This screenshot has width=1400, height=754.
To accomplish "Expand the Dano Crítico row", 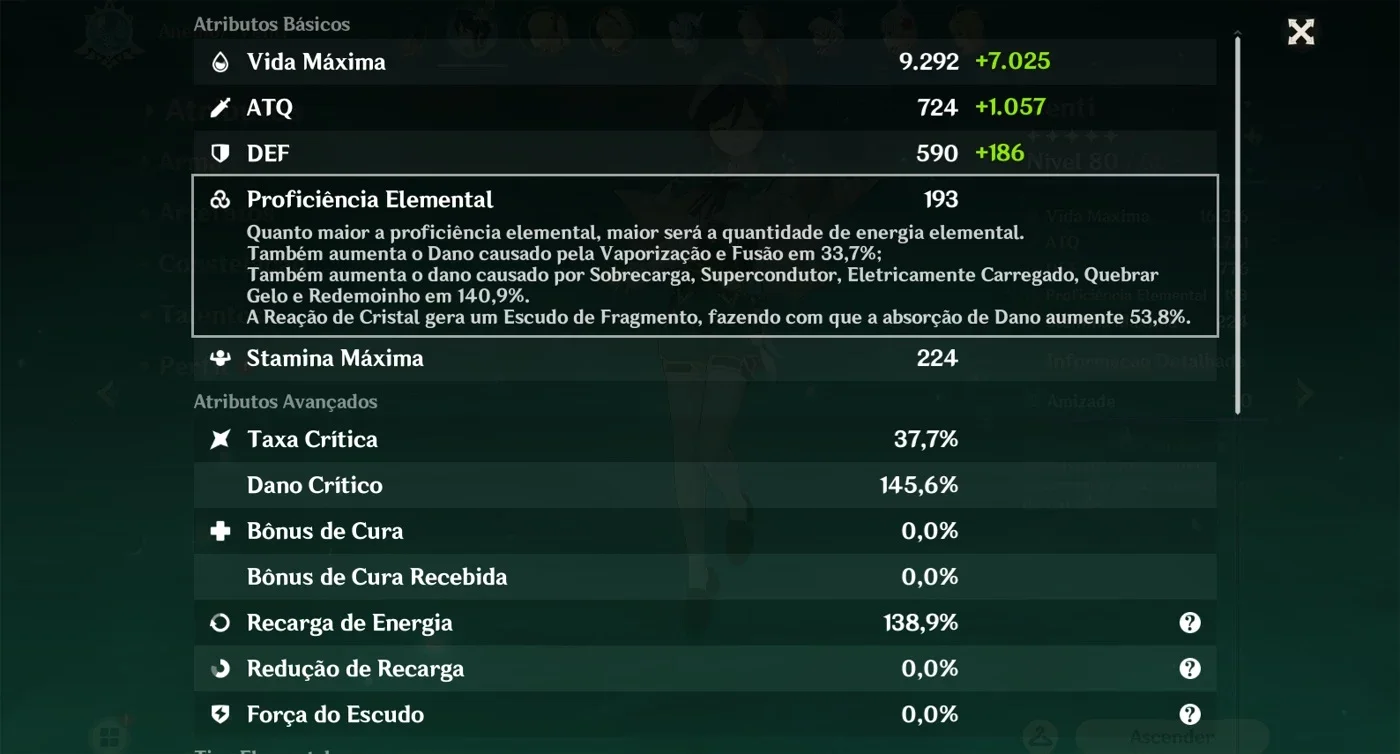I will [705, 485].
